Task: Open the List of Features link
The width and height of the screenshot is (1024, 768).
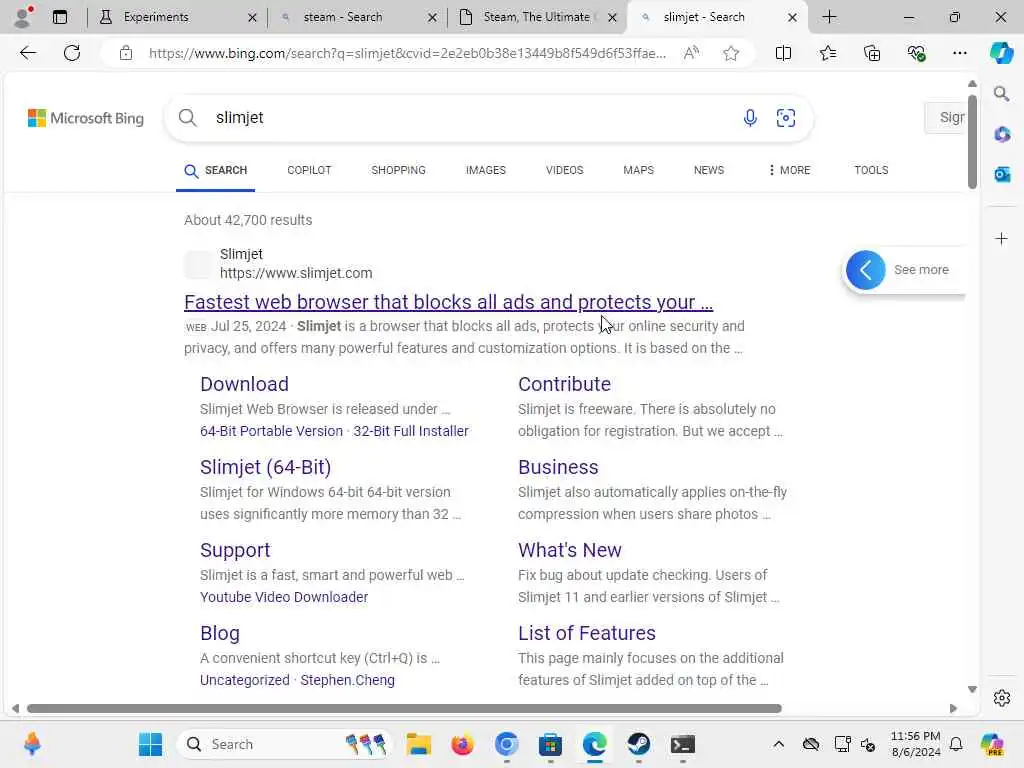Action: 586,633
